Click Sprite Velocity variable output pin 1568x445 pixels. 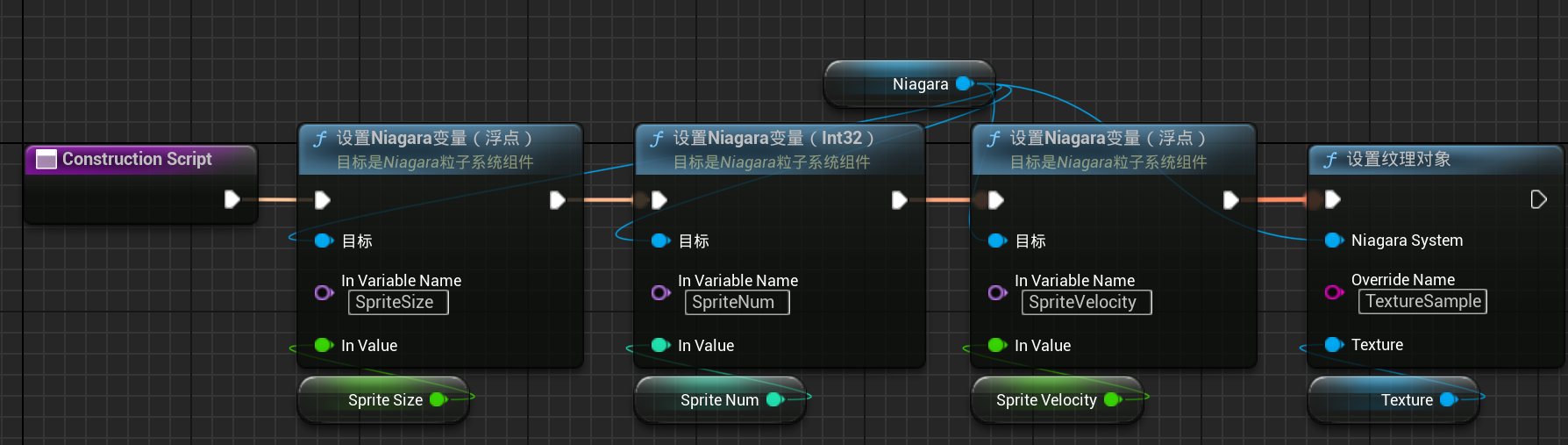(x=1113, y=399)
